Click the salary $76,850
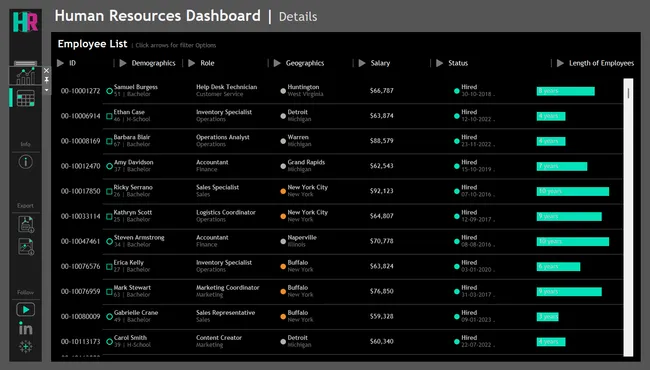This screenshot has width=650, height=370. [x=381, y=291]
